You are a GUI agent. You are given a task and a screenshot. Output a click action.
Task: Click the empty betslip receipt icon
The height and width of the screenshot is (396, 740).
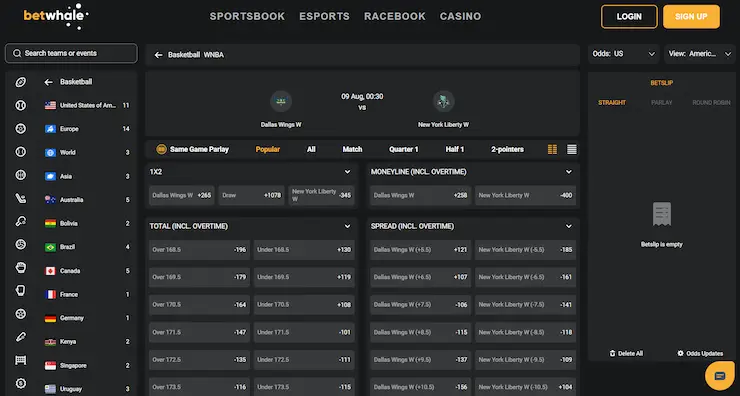662,214
